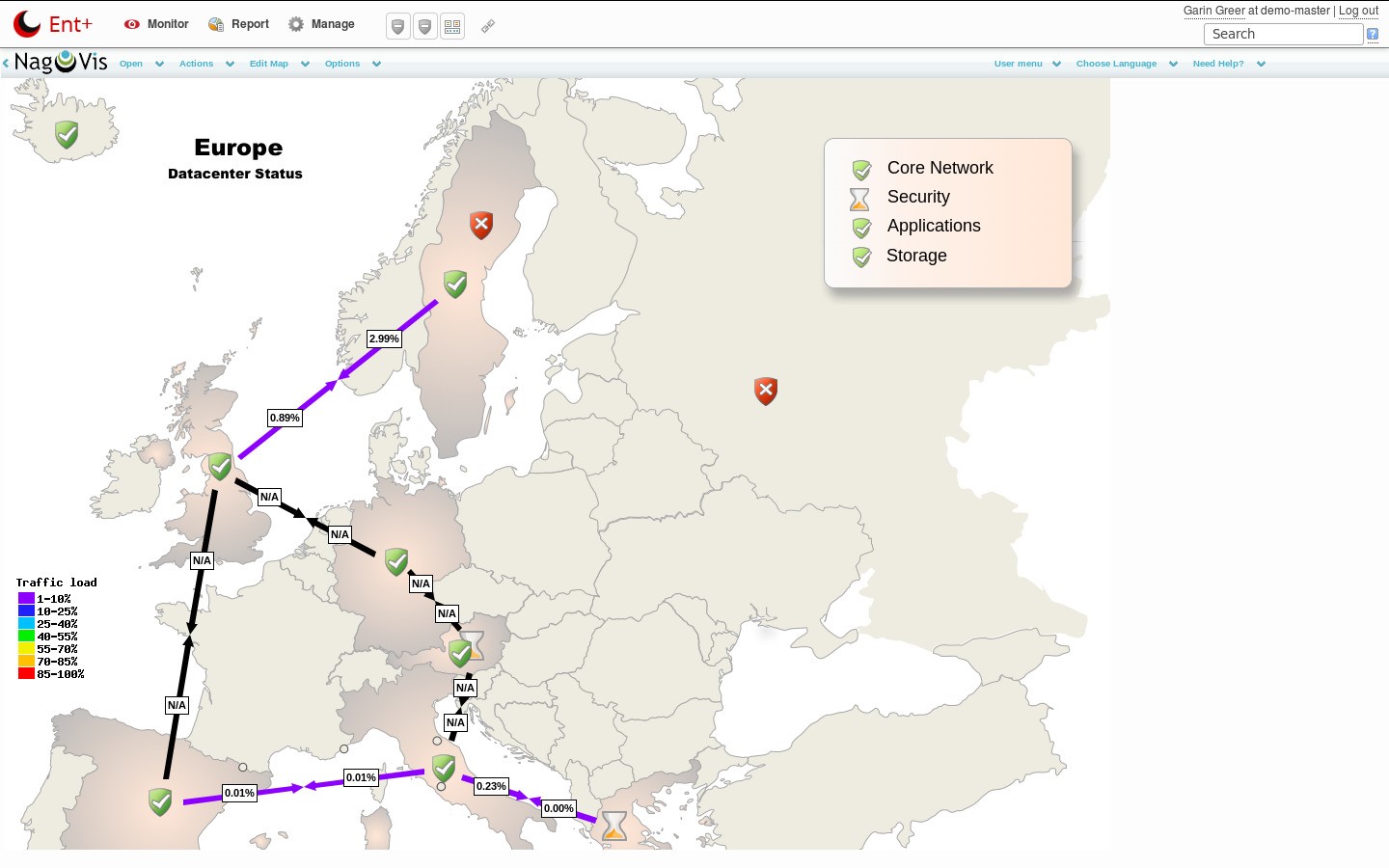The width and height of the screenshot is (1389, 868).
Task: Click the green check icon on Italy
Action: point(444,768)
